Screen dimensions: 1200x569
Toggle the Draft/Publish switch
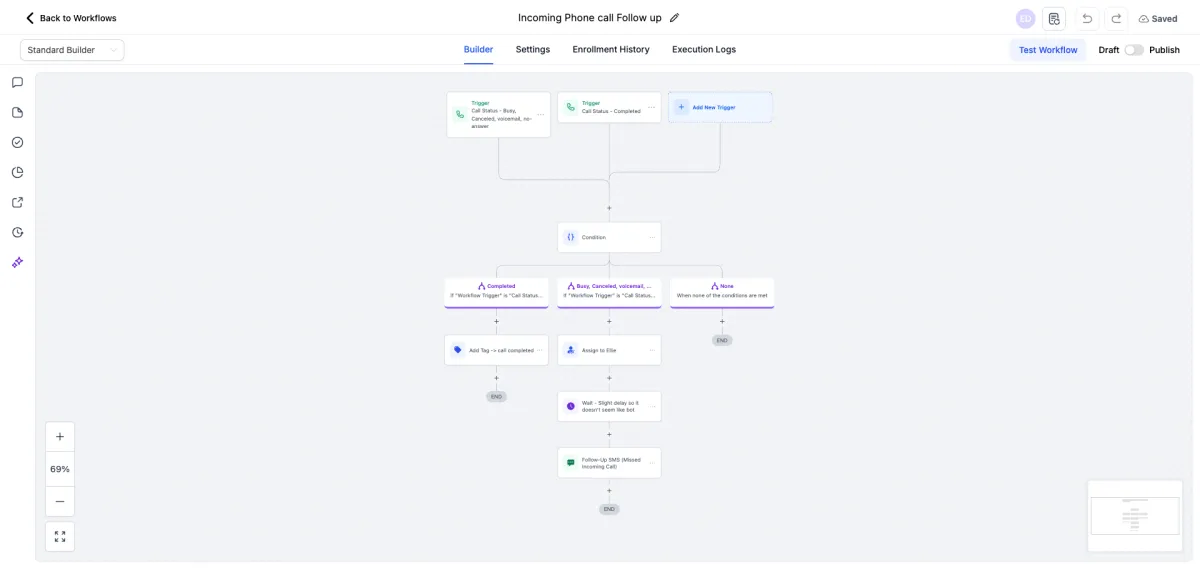pos(1133,50)
